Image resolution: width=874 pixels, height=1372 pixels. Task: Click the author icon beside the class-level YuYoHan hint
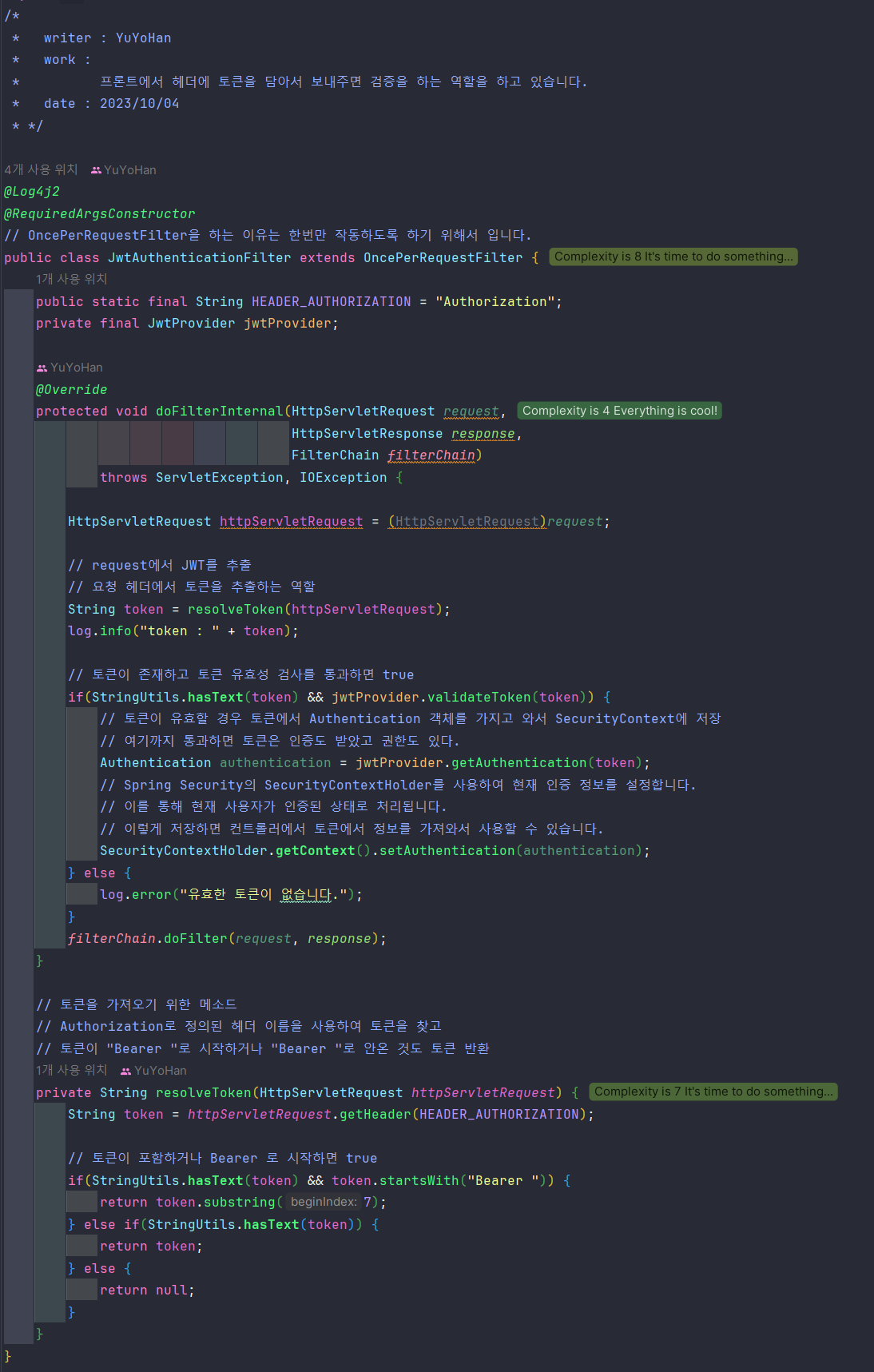pos(96,170)
